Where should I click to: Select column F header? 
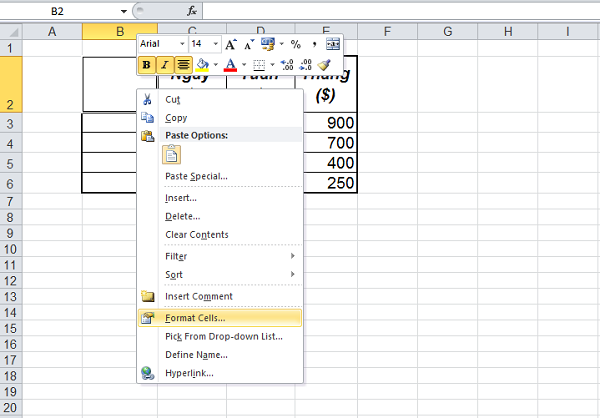[x=387, y=31]
